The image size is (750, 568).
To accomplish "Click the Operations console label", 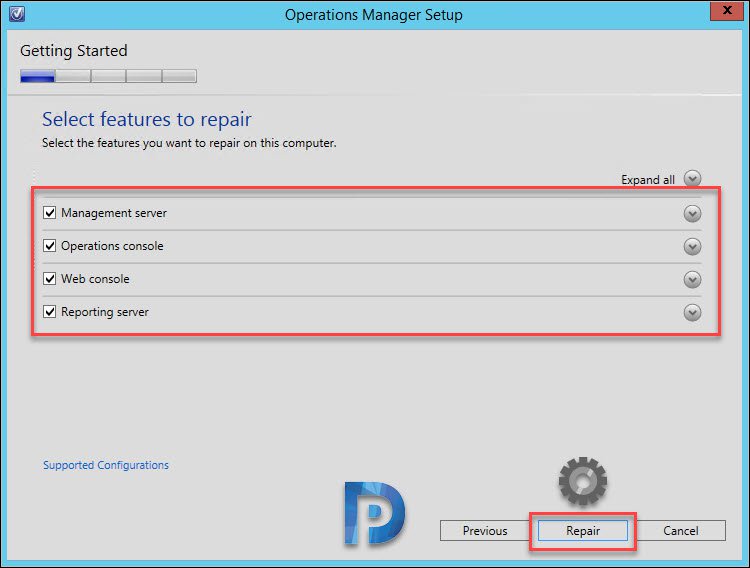I will (112, 246).
